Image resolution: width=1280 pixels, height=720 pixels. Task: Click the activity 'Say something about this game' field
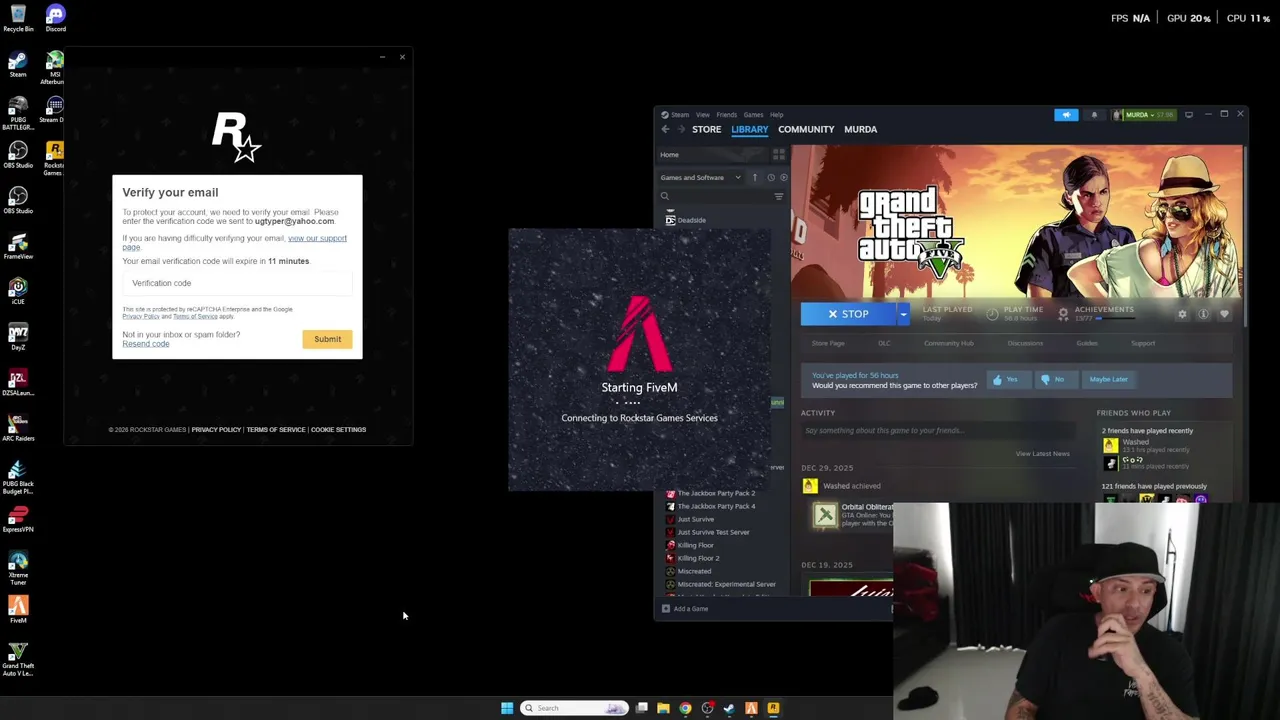[938, 431]
